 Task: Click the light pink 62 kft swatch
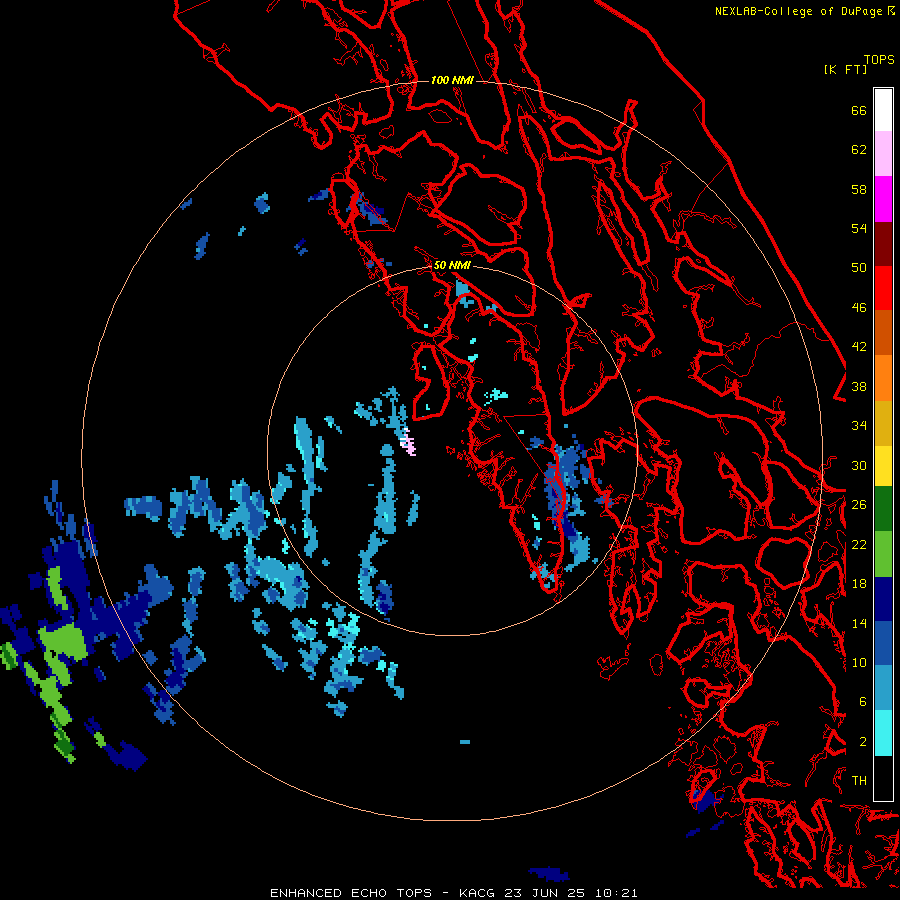tap(883, 154)
